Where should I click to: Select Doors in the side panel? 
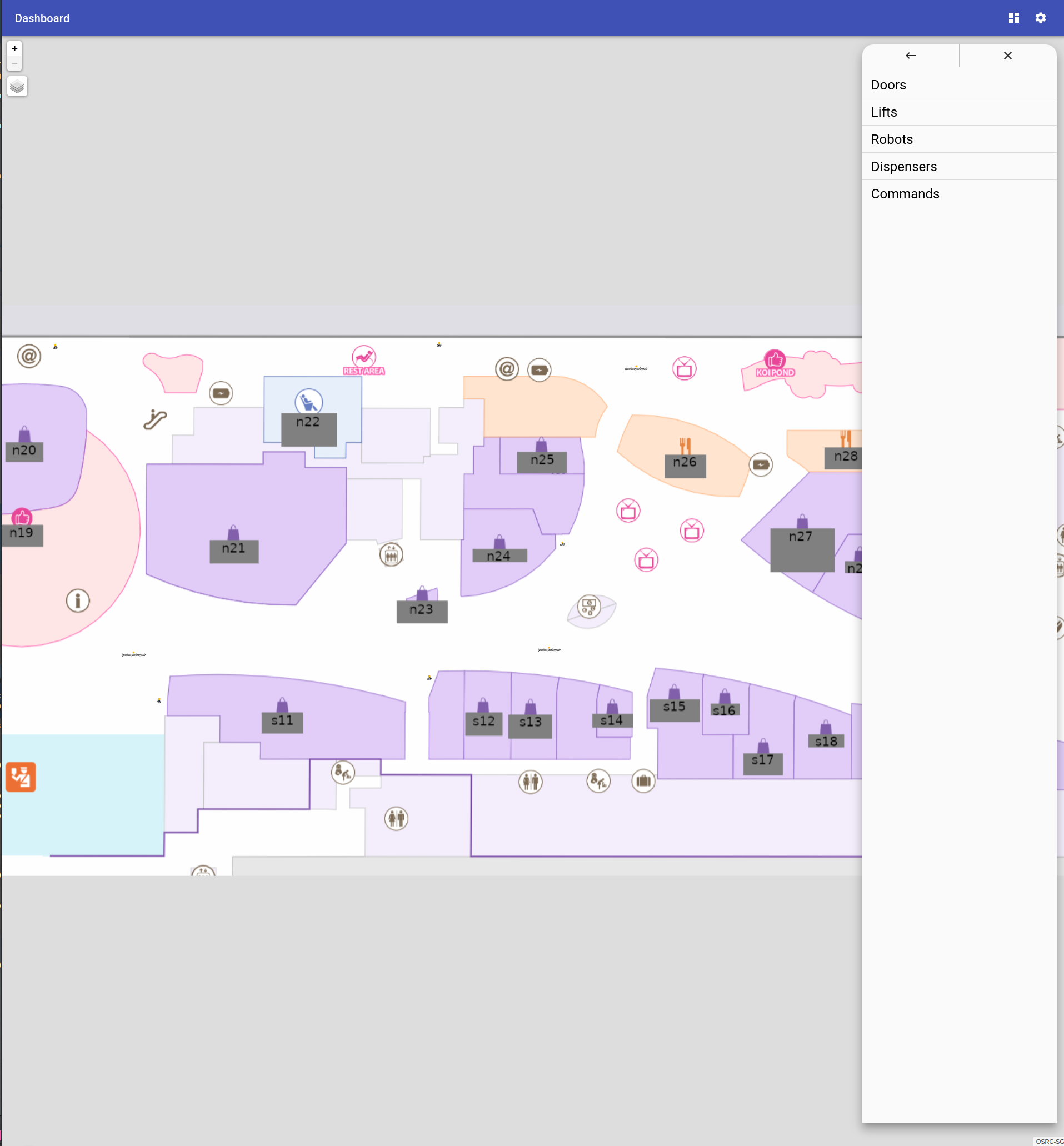coord(888,84)
